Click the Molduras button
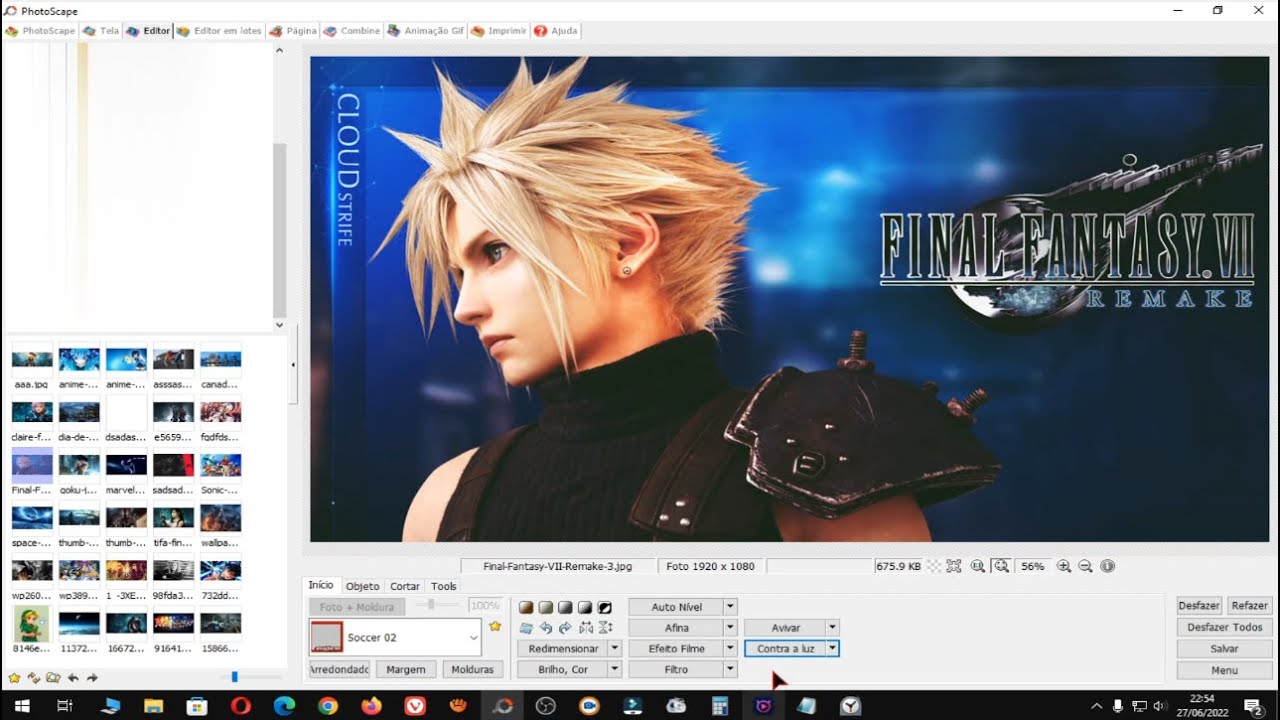This screenshot has height=720, width=1280. click(x=473, y=669)
